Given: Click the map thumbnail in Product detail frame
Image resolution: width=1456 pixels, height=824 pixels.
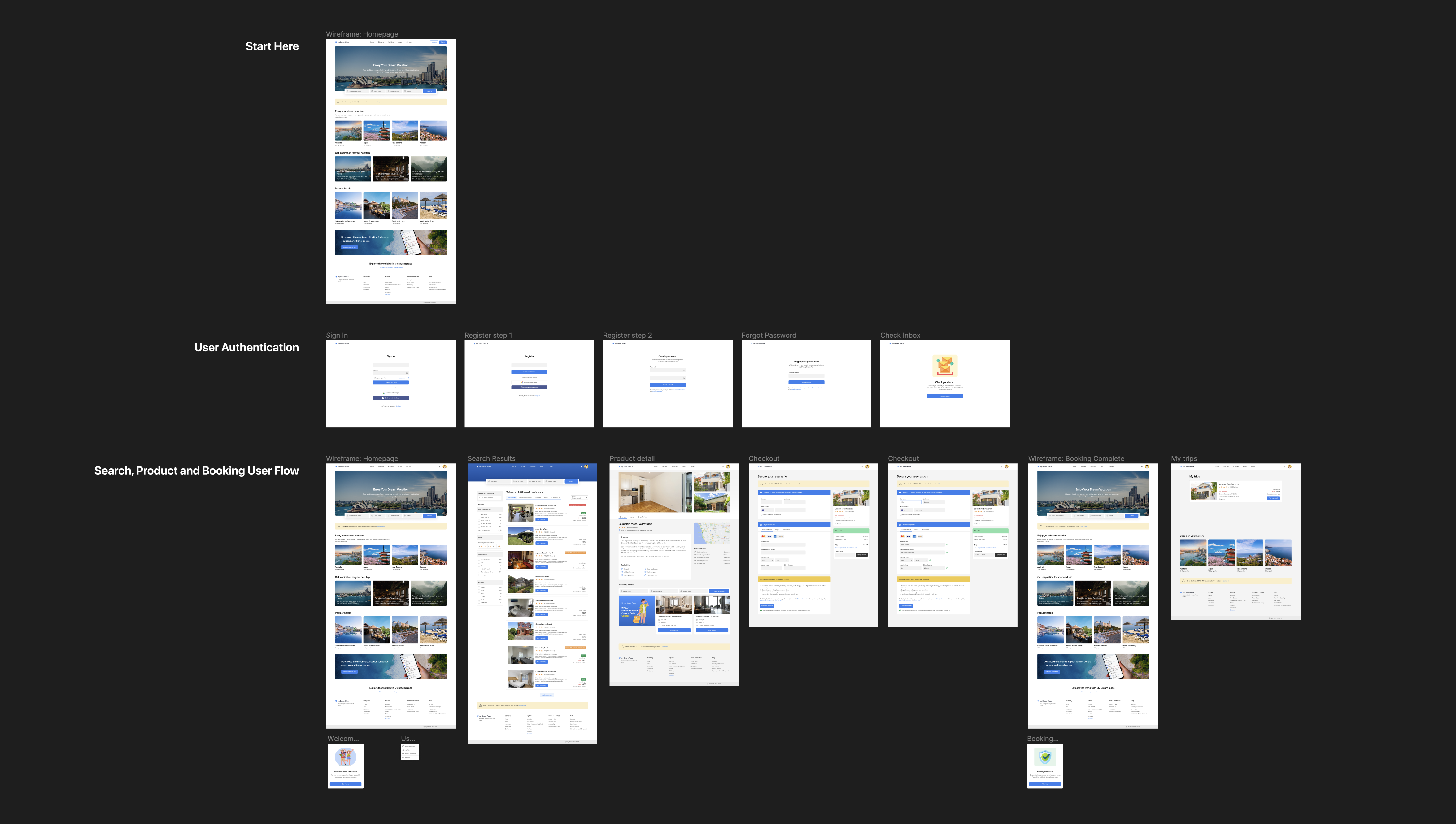Looking at the screenshot, I should click(712, 533).
